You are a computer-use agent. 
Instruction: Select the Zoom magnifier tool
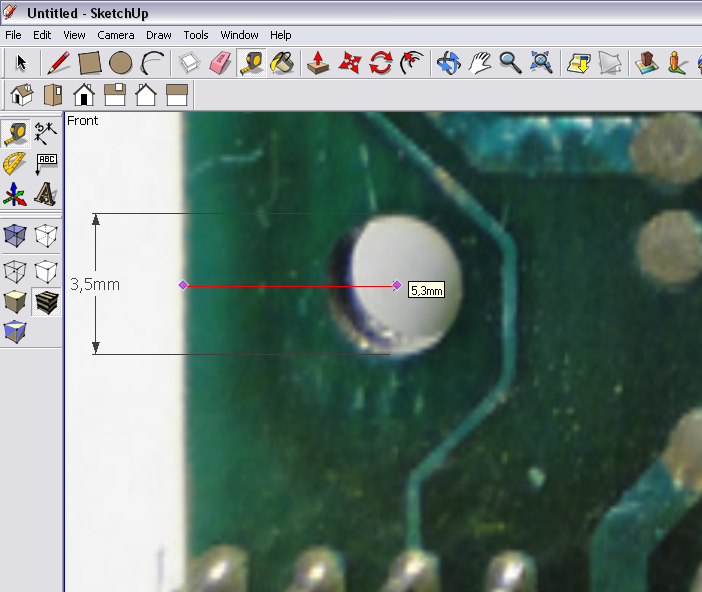click(510, 63)
